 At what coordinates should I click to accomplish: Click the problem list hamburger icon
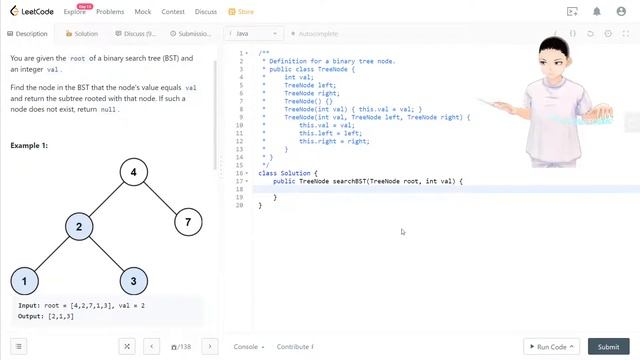pos(19,347)
